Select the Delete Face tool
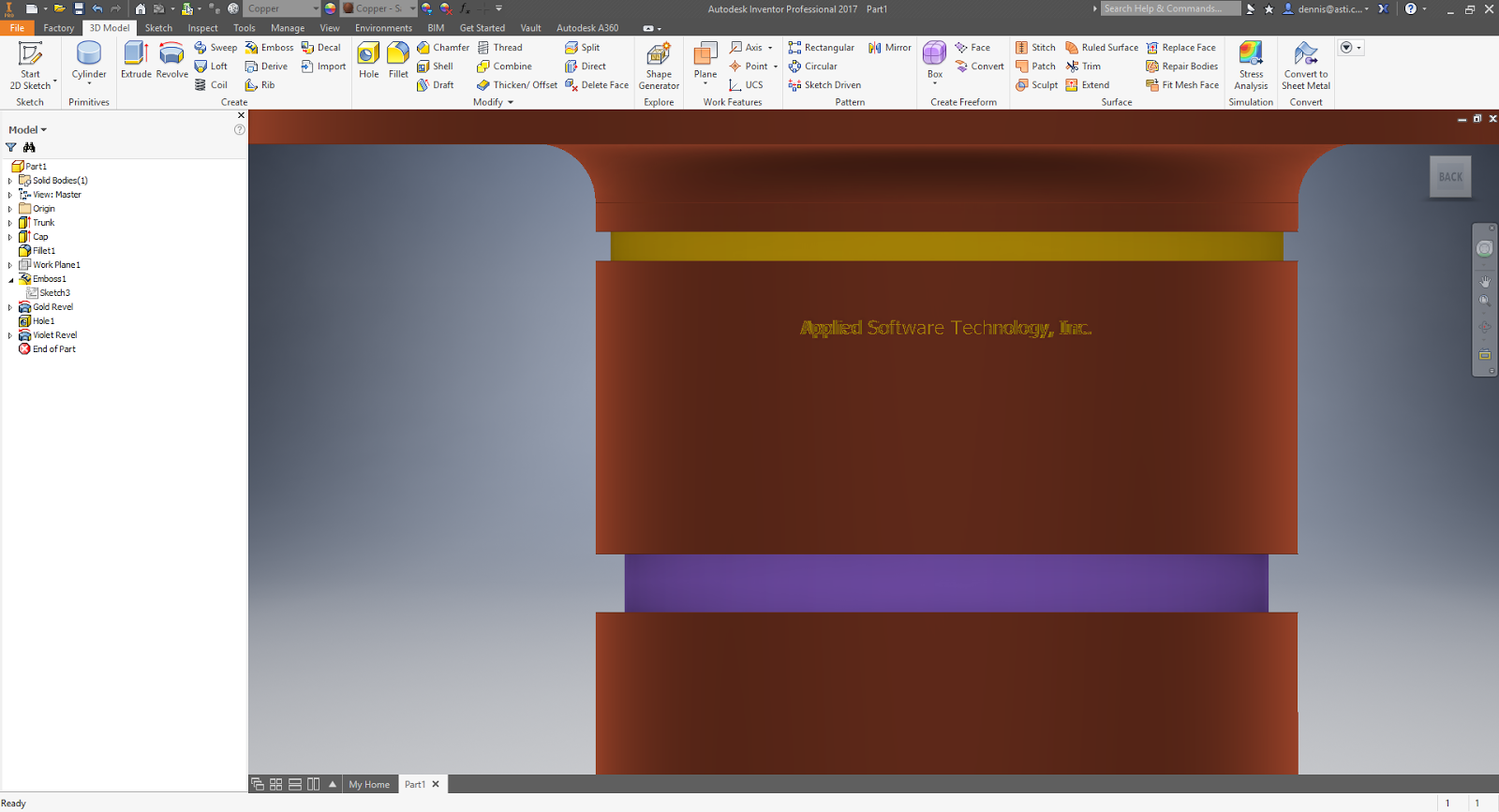 coord(597,85)
